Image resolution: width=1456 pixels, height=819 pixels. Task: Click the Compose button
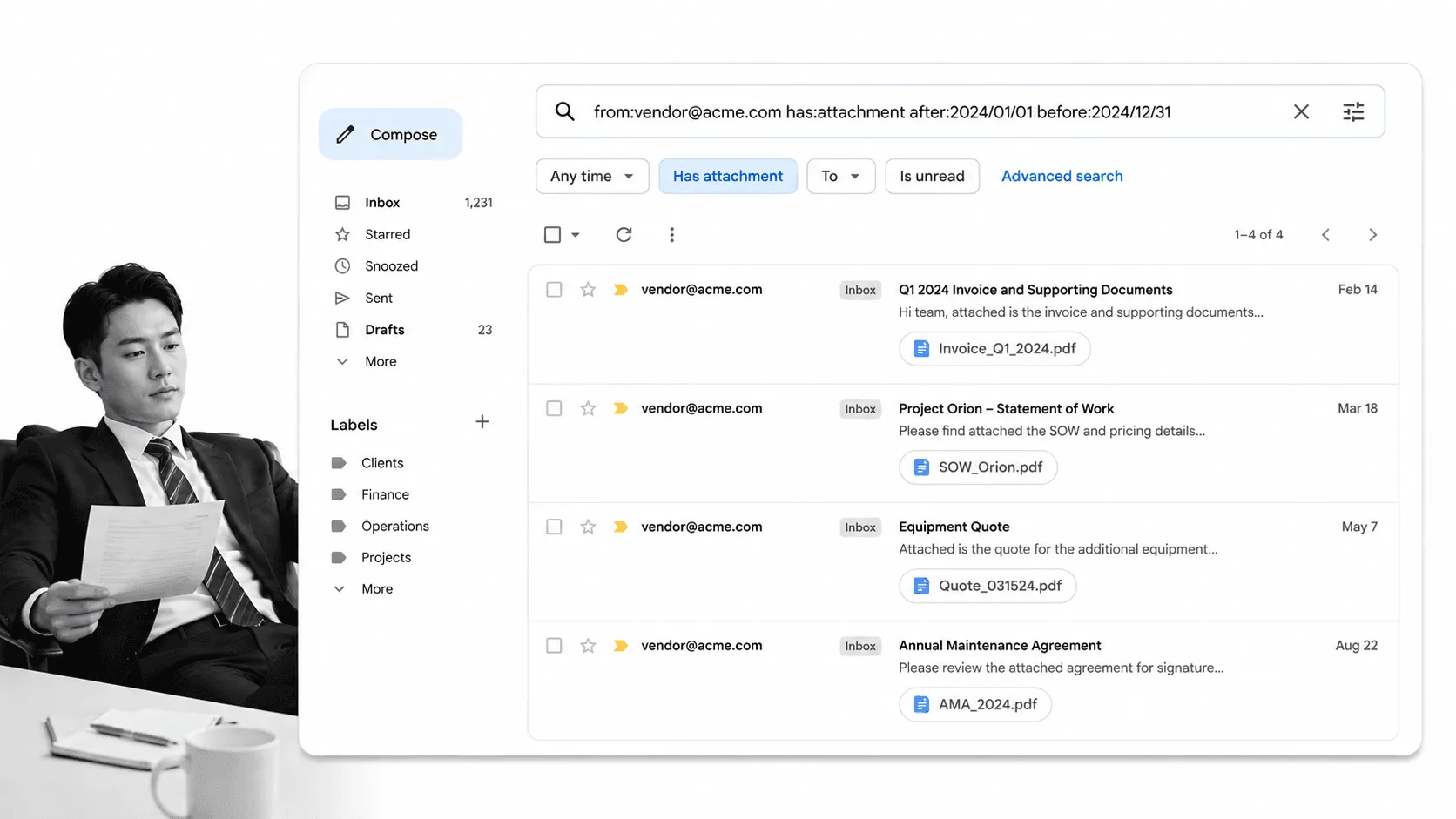pos(390,134)
